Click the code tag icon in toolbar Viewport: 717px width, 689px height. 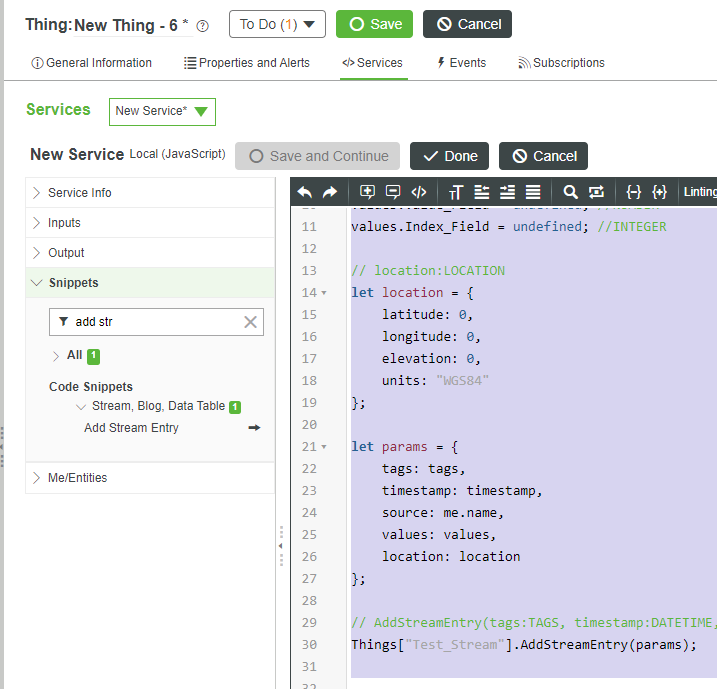(x=419, y=192)
